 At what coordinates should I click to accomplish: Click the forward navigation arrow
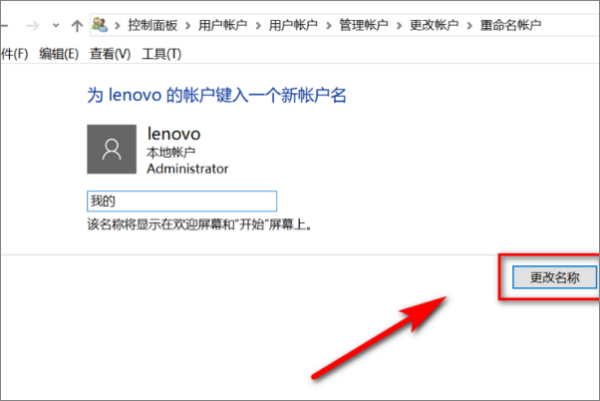tap(33, 26)
